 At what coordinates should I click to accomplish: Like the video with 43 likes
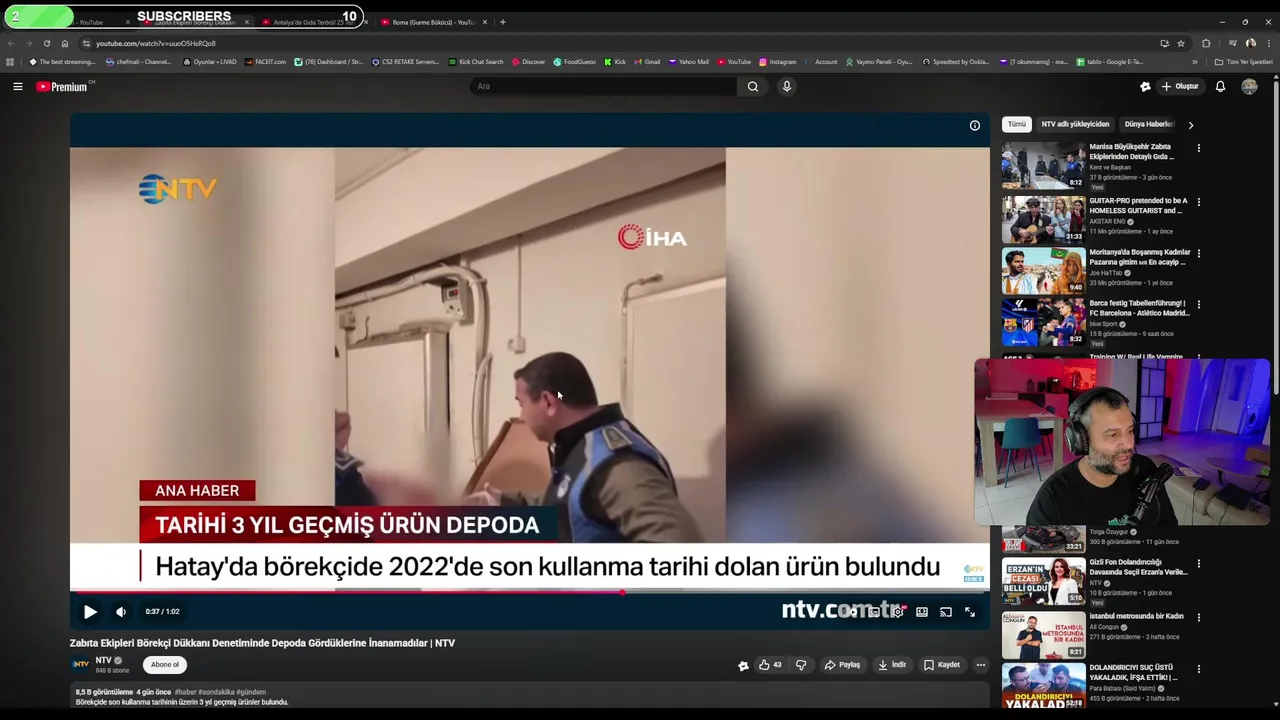(770, 665)
